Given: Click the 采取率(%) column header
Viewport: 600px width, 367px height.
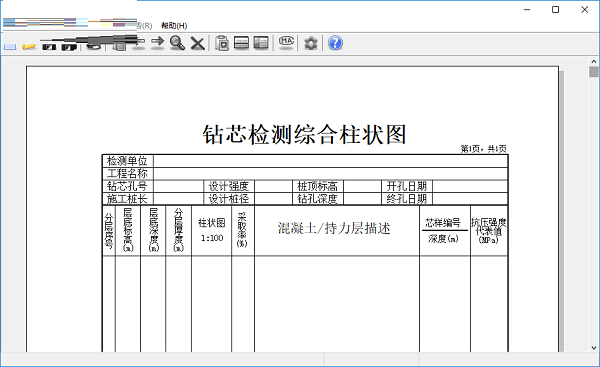Looking at the screenshot, I should point(243,230).
